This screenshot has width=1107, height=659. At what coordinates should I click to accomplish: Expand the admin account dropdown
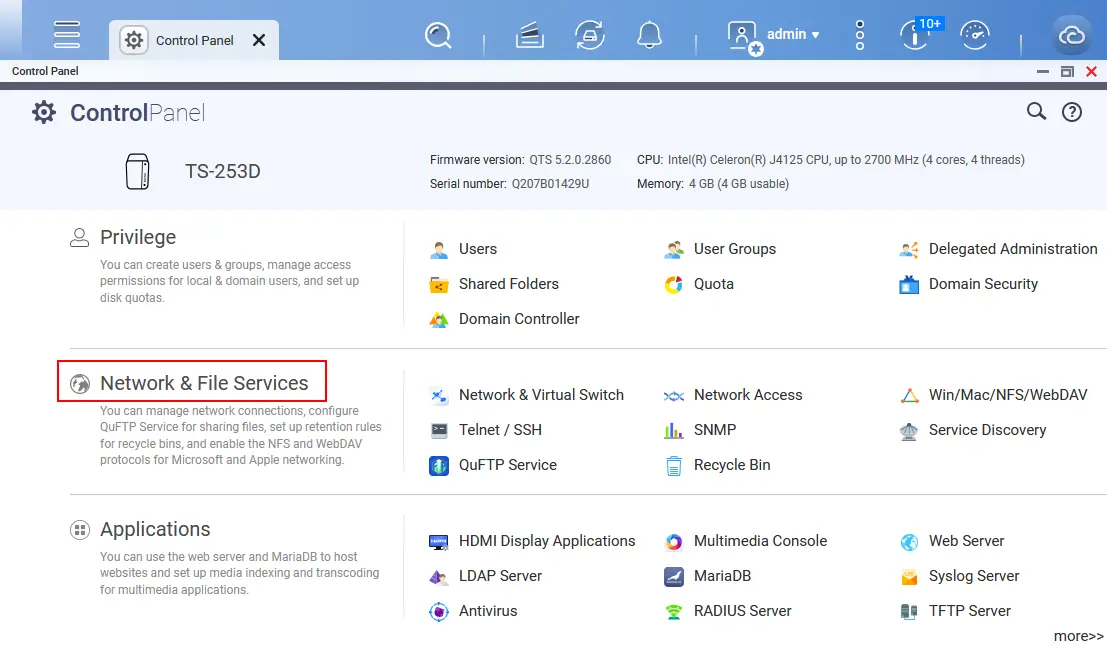(x=794, y=34)
